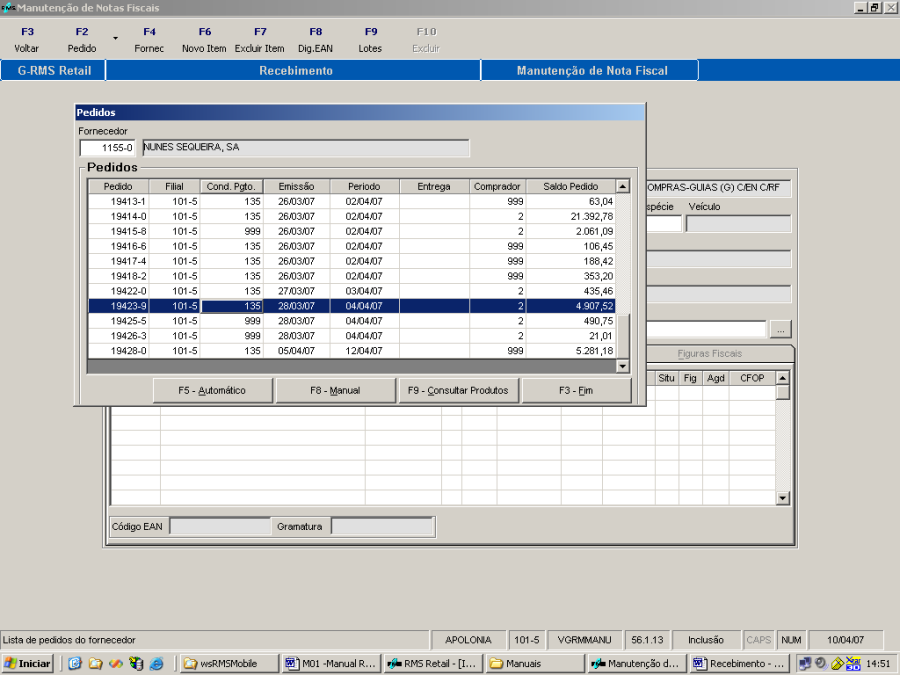Image resolution: width=900 pixels, height=675 pixels.
Task: Open F8 Dig.EAN from the toolbar
Action: [315, 40]
